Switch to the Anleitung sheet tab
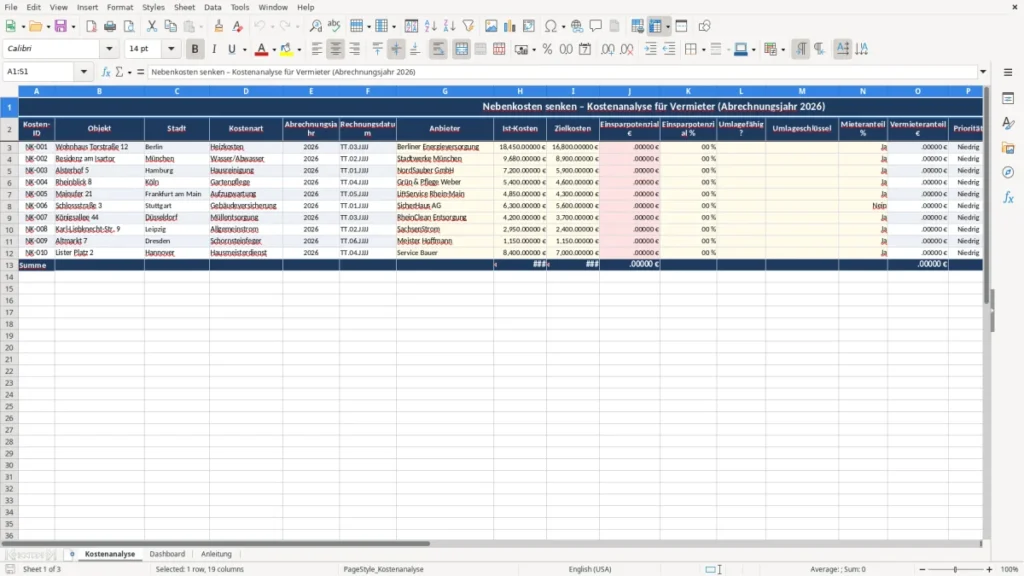1024x576 pixels. coord(216,554)
